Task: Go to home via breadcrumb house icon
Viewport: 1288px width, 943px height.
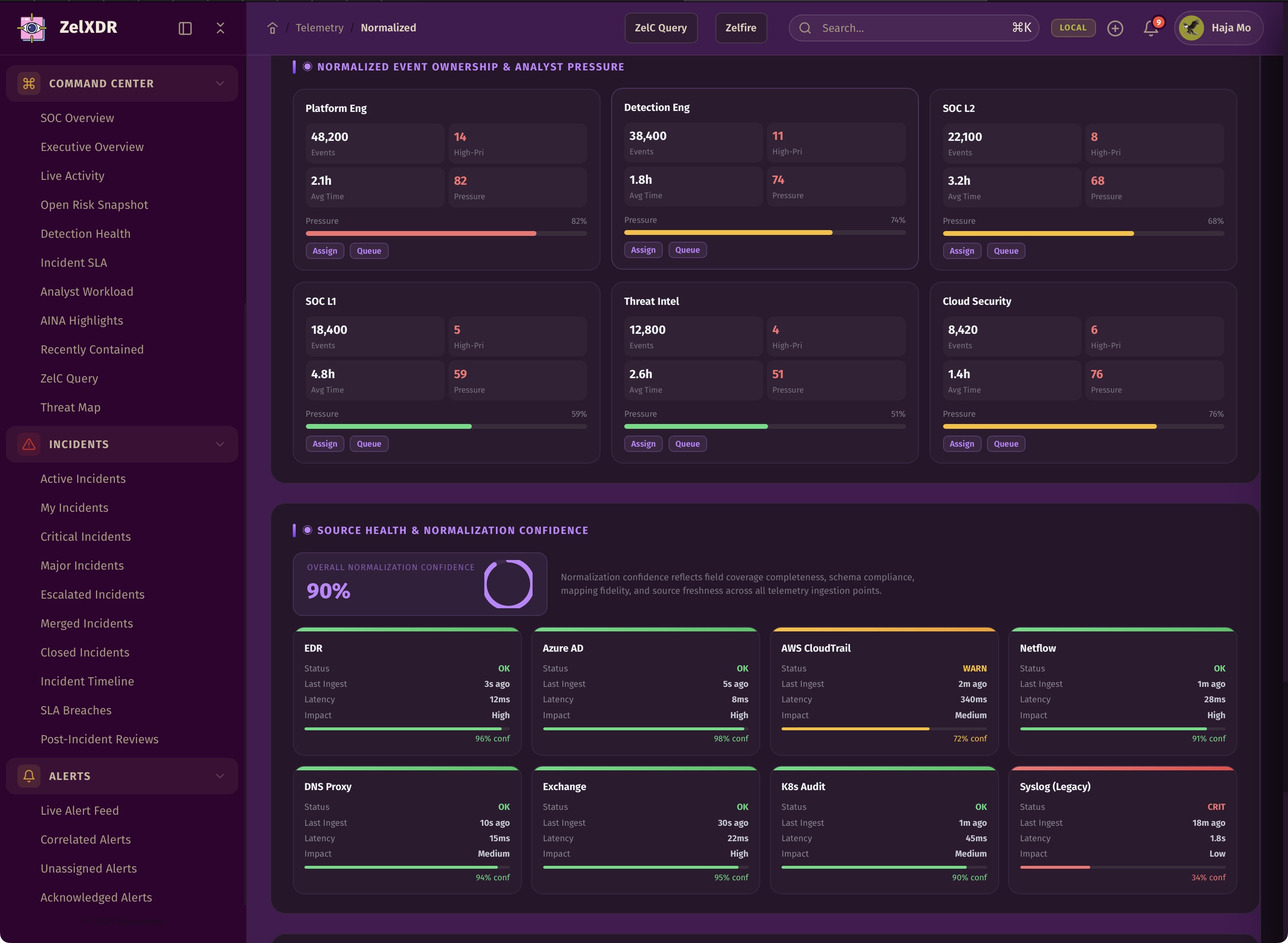Action: pos(273,28)
